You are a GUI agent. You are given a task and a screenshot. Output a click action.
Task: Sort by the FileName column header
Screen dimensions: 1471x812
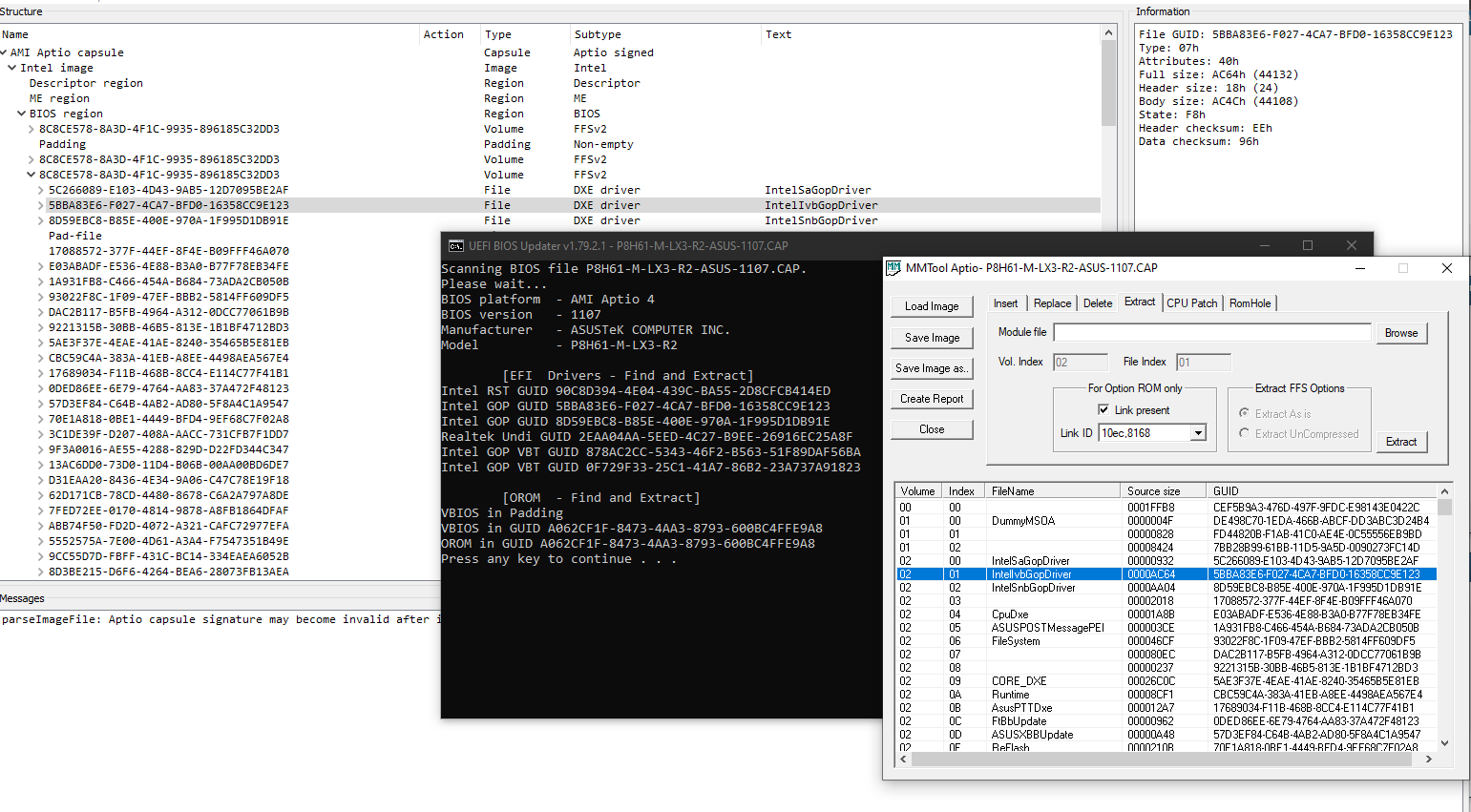coord(1053,491)
